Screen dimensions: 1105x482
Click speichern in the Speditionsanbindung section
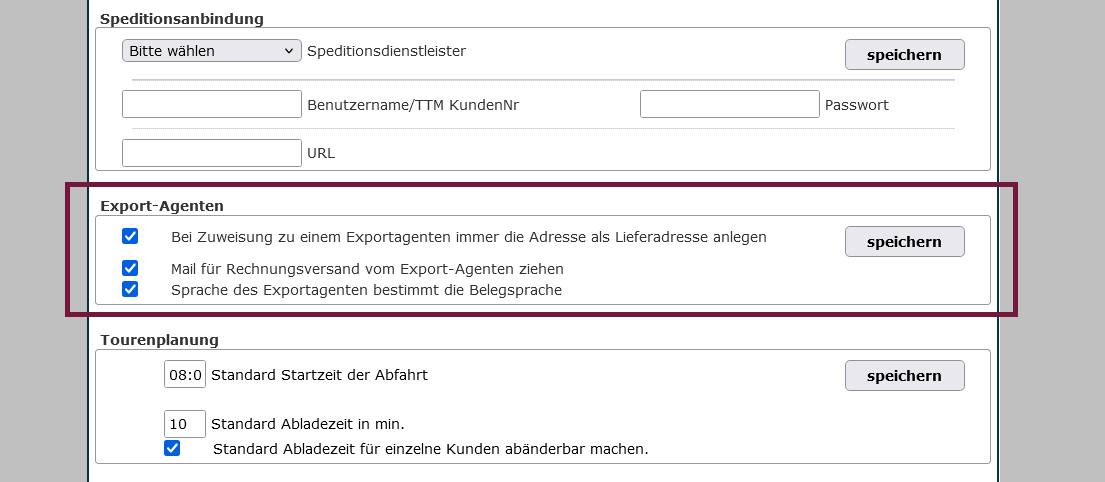point(904,55)
